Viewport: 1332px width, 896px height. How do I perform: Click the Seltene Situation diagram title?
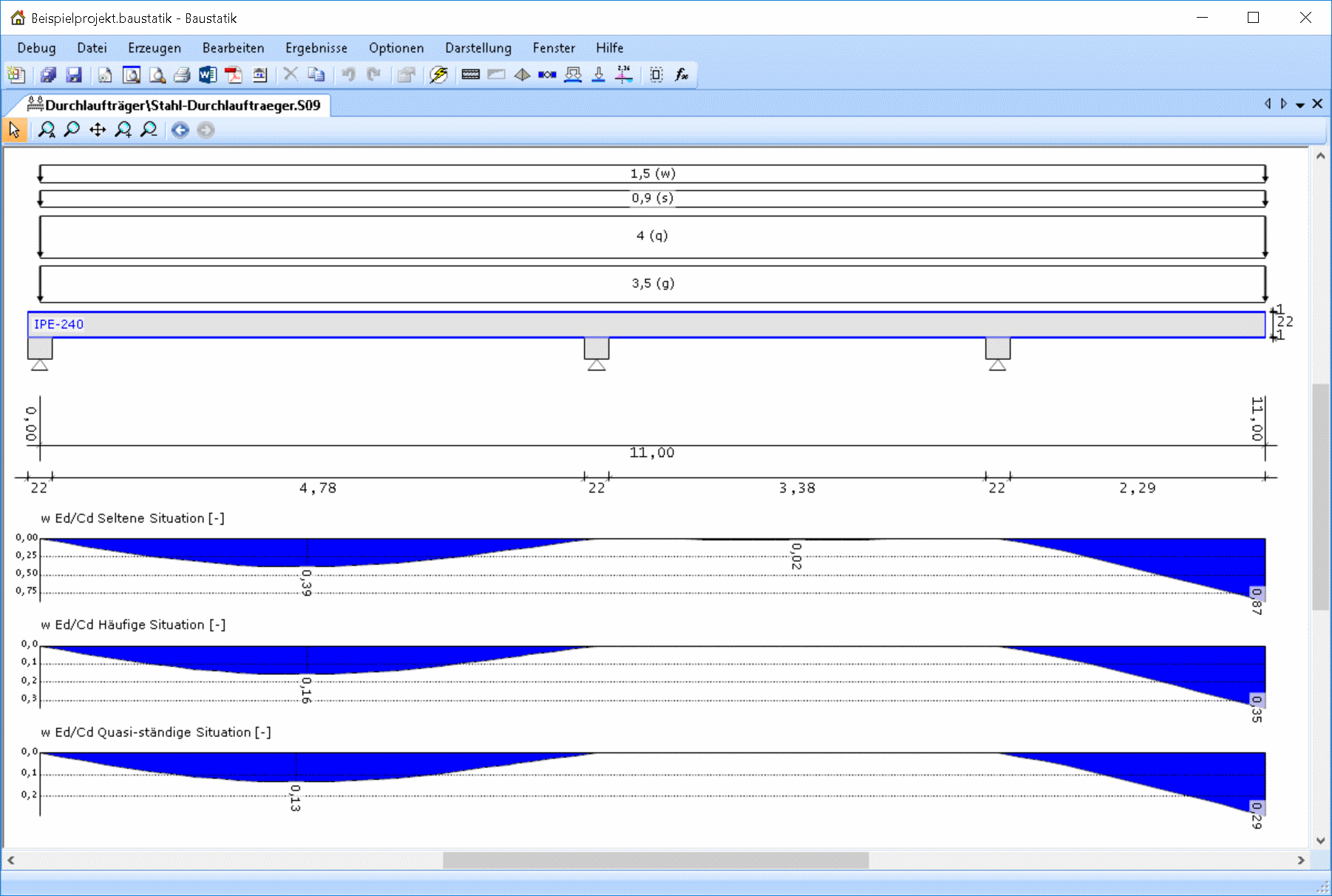click(x=133, y=518)
